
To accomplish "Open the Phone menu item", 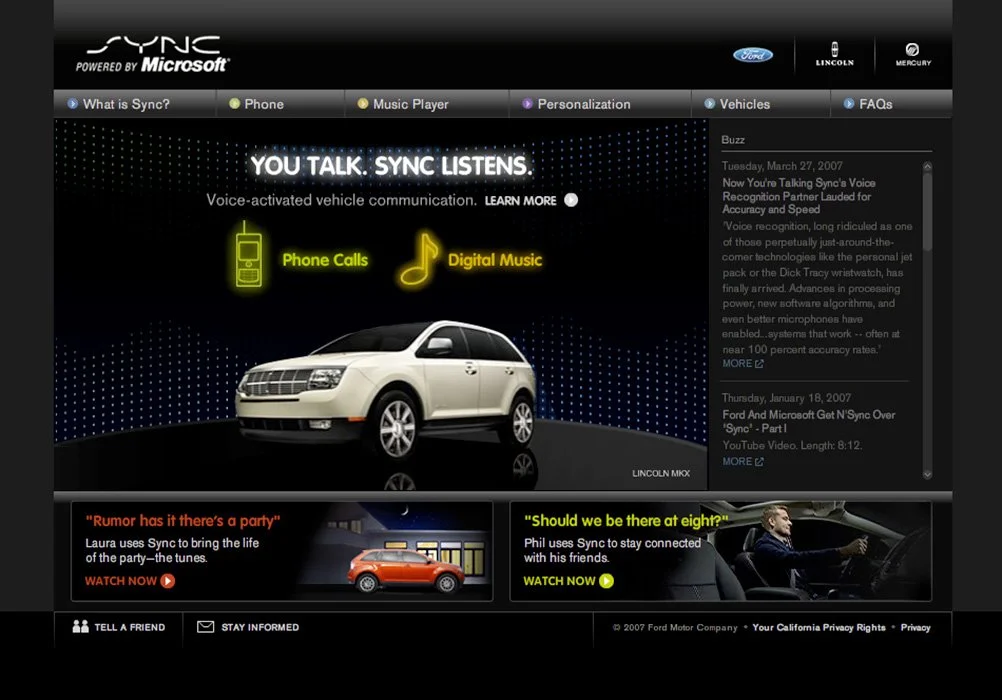I will point(264,104).
